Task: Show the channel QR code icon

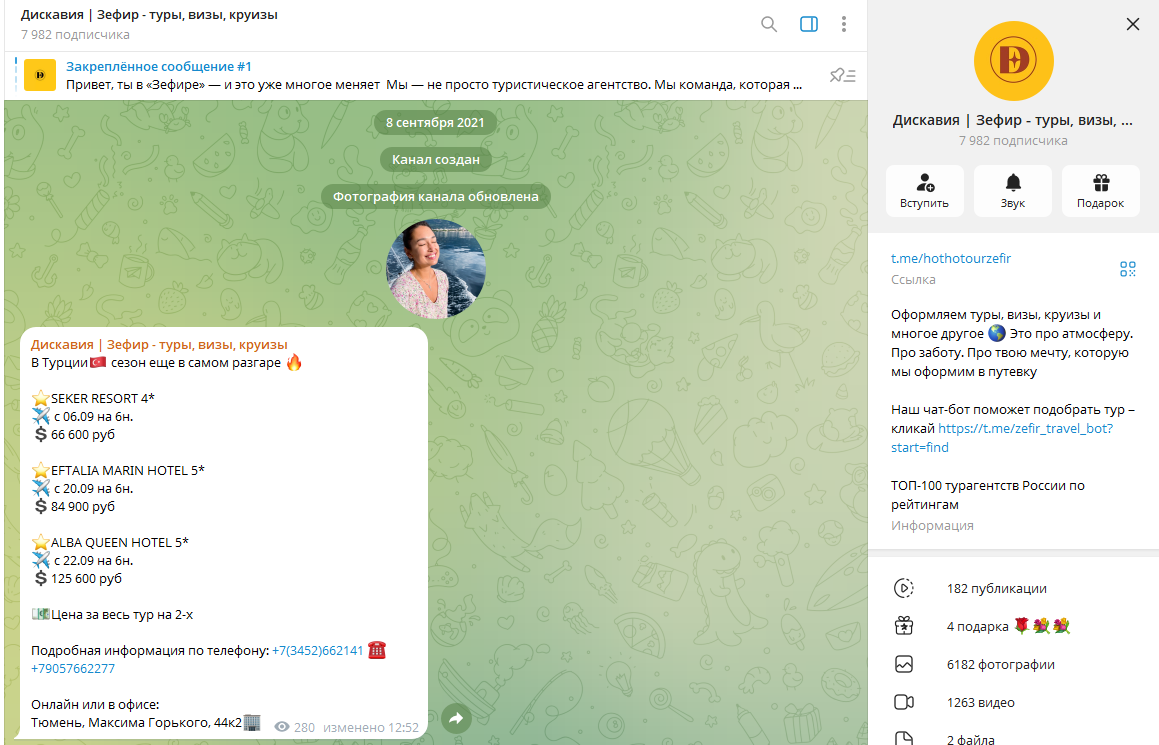Action: [1127, 269]
